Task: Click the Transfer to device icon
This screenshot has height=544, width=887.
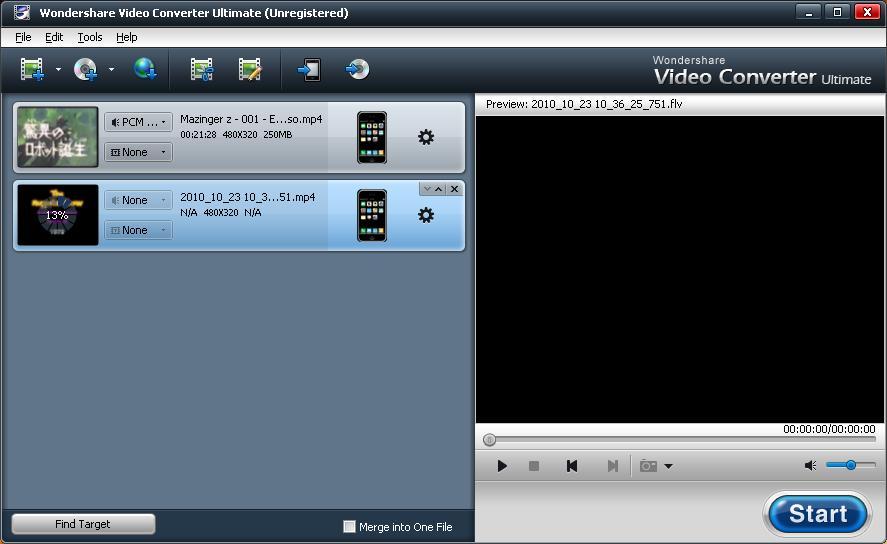Action: coord(309,70)
